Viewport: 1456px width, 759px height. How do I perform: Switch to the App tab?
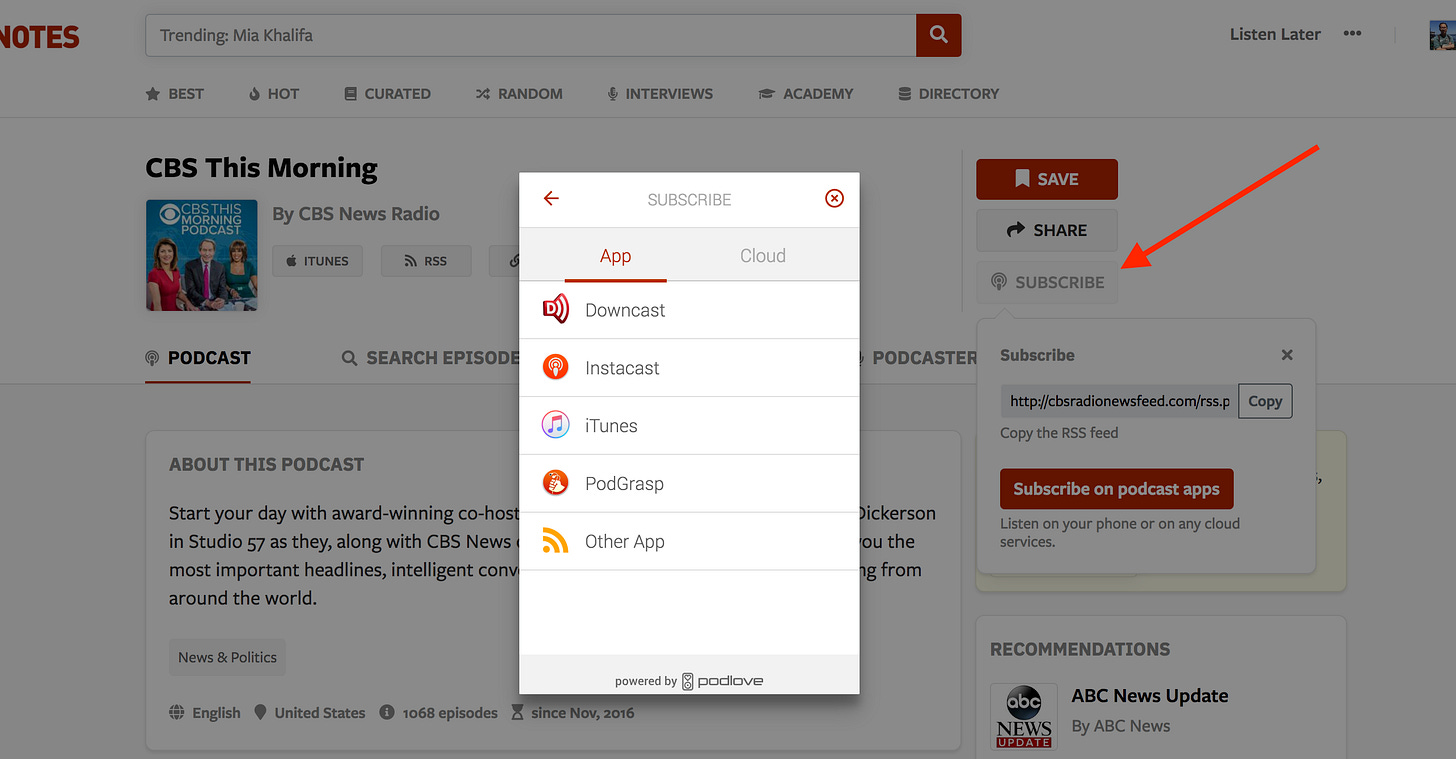point(615,256)
